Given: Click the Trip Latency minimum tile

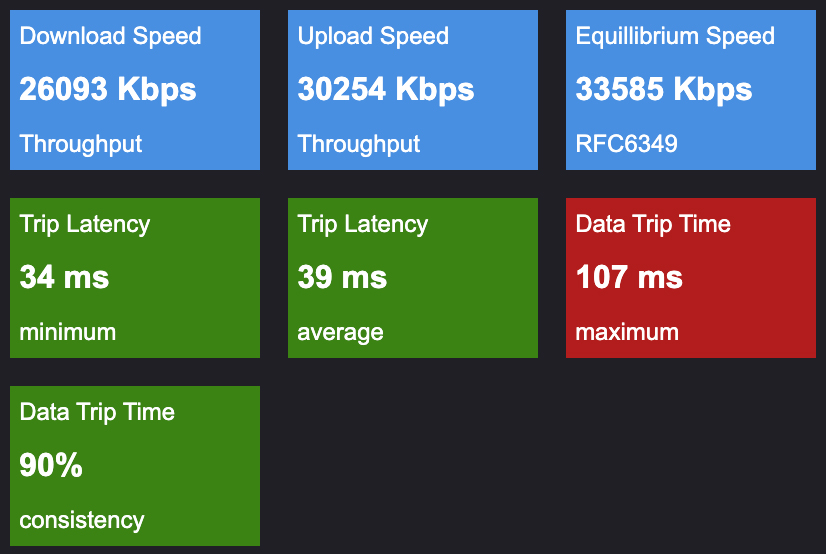Looking at the screenshot, I should pos(135,278).
